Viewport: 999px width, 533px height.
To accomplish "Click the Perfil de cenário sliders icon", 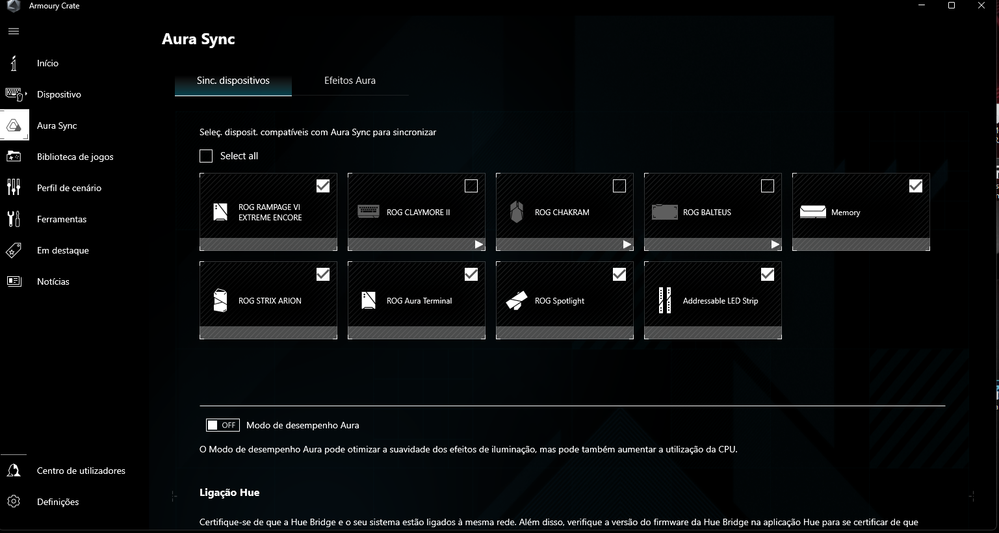I will [x=14, y=188].
